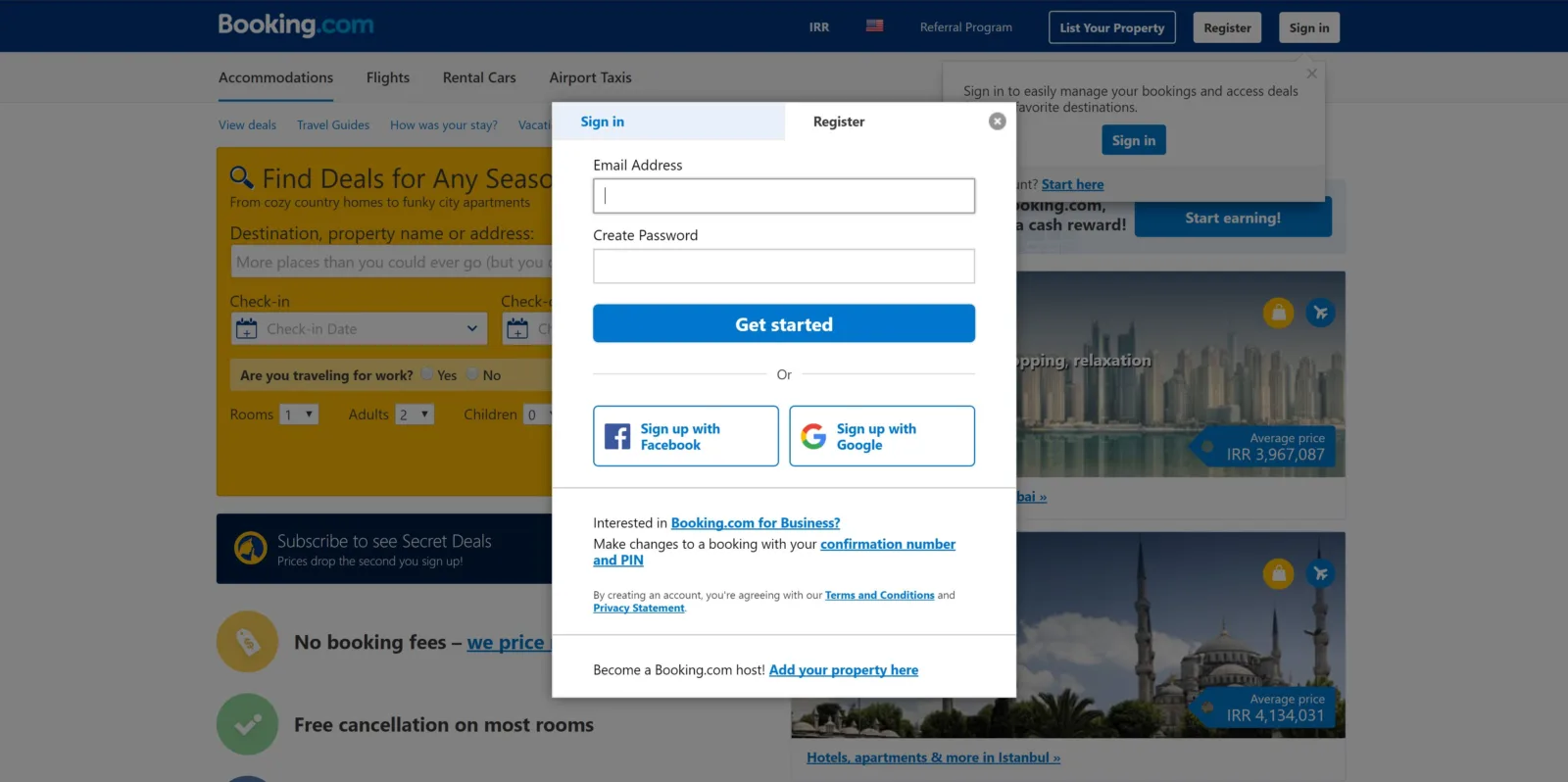This screenshot has height=782, width=1568.
Task: Focus the Email Address field
Action: click(x=784, y=196)
